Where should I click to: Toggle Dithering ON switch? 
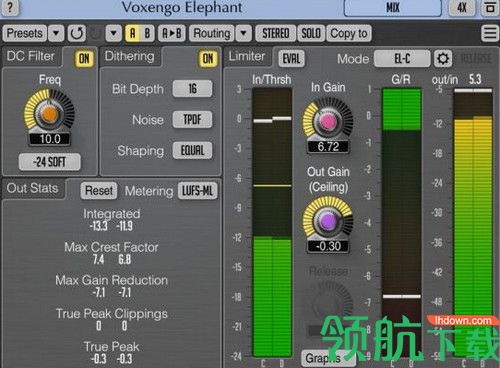[208, 59]
